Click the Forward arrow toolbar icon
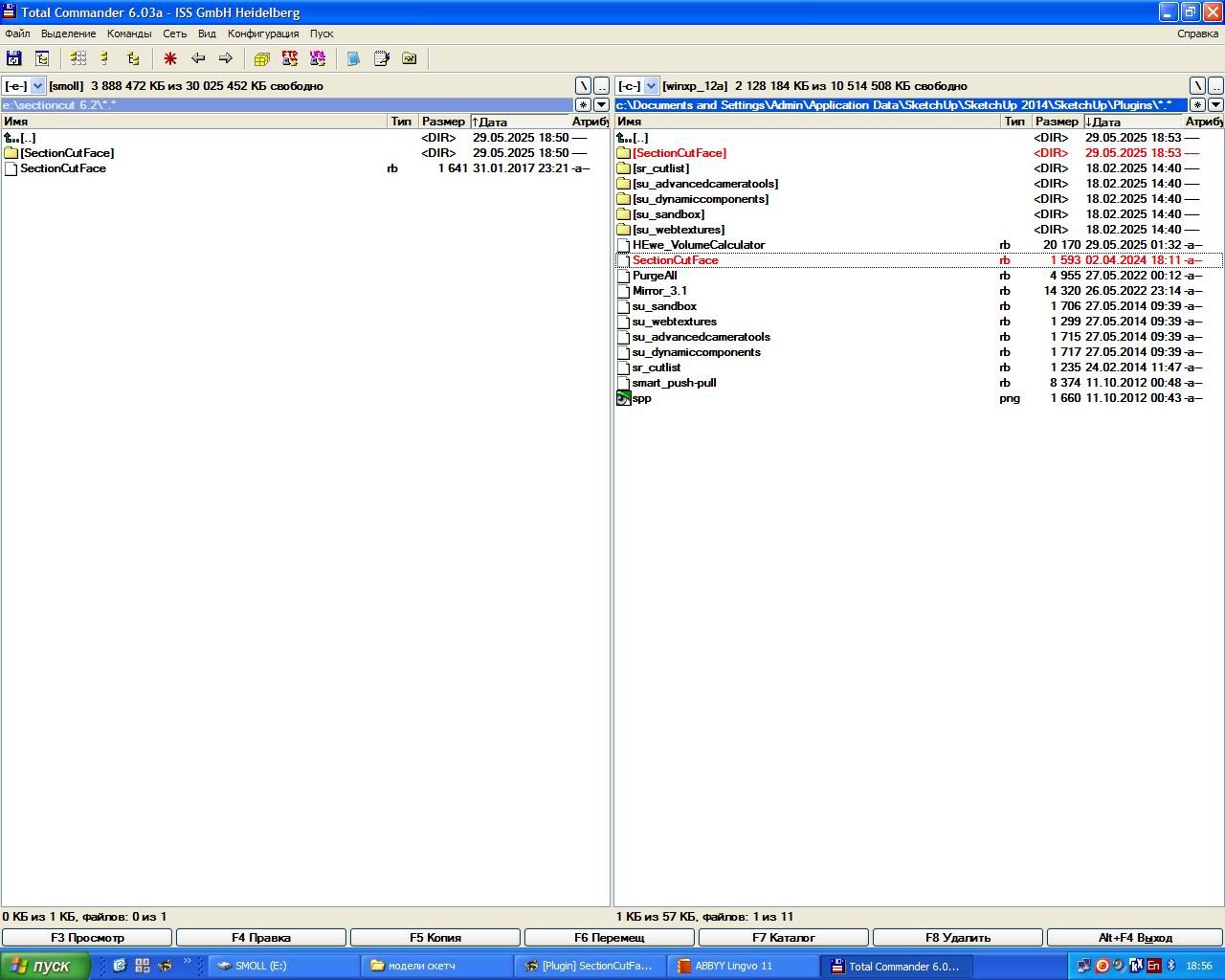1225x980 pixels. click(x=226, y=58)
